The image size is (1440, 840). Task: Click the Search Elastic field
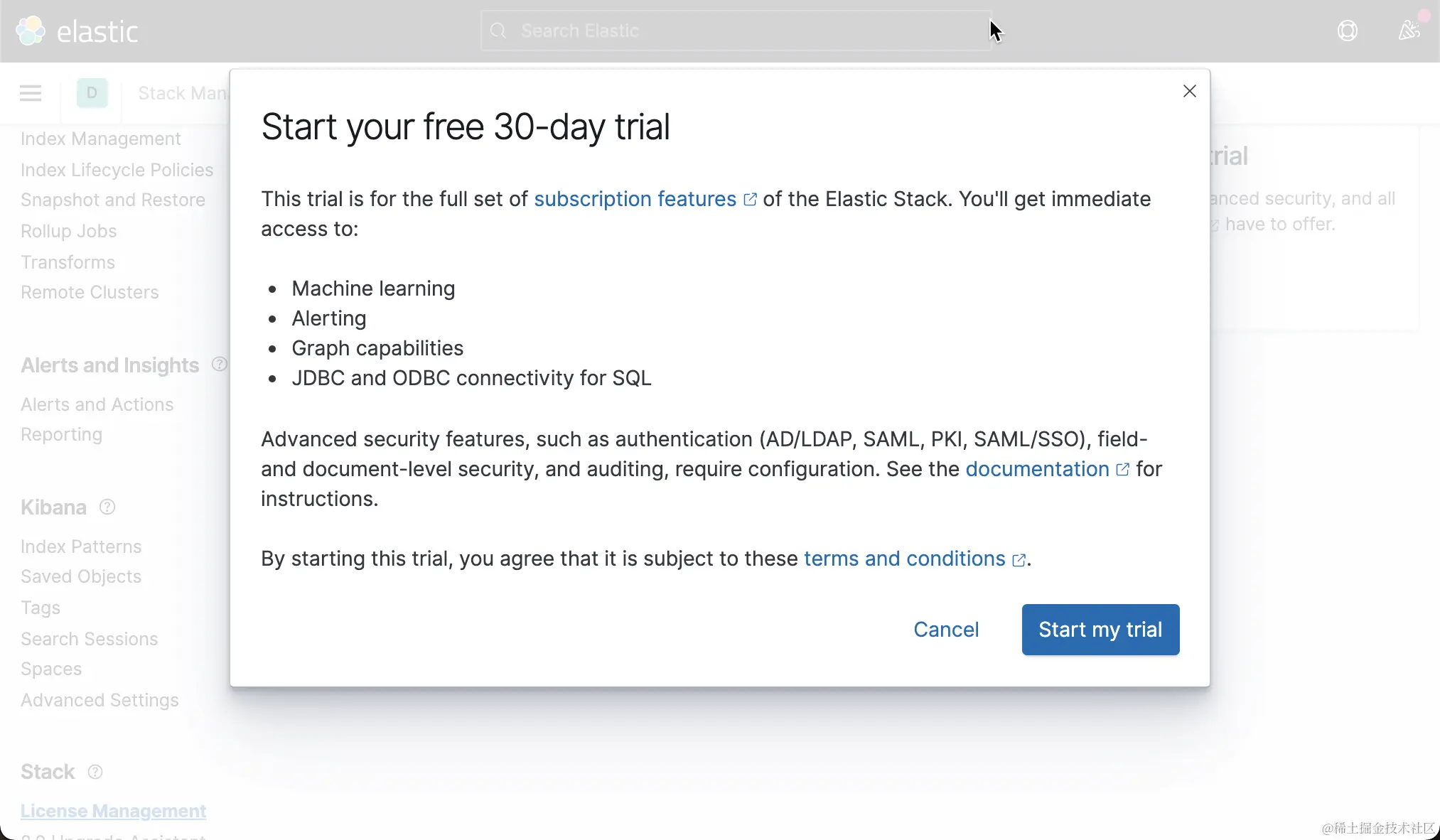click(x=736, y=31)
